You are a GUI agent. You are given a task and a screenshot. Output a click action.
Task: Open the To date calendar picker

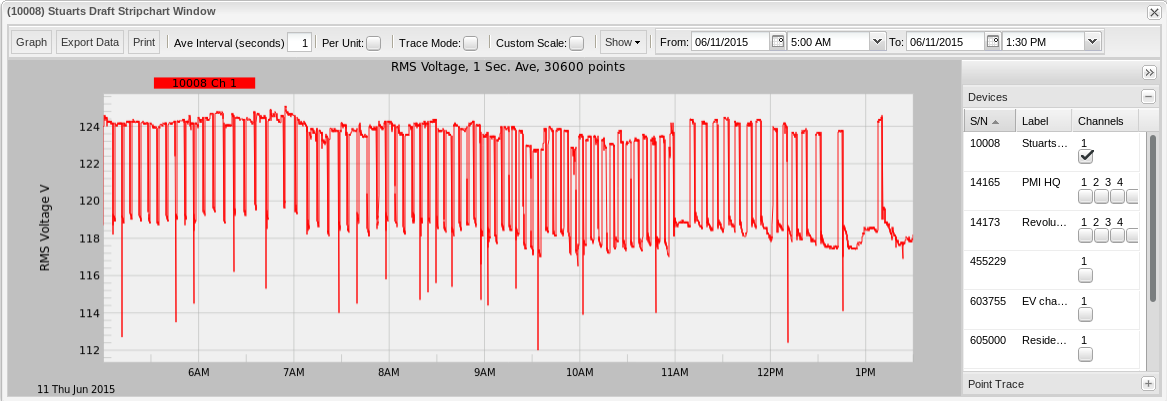992,42
